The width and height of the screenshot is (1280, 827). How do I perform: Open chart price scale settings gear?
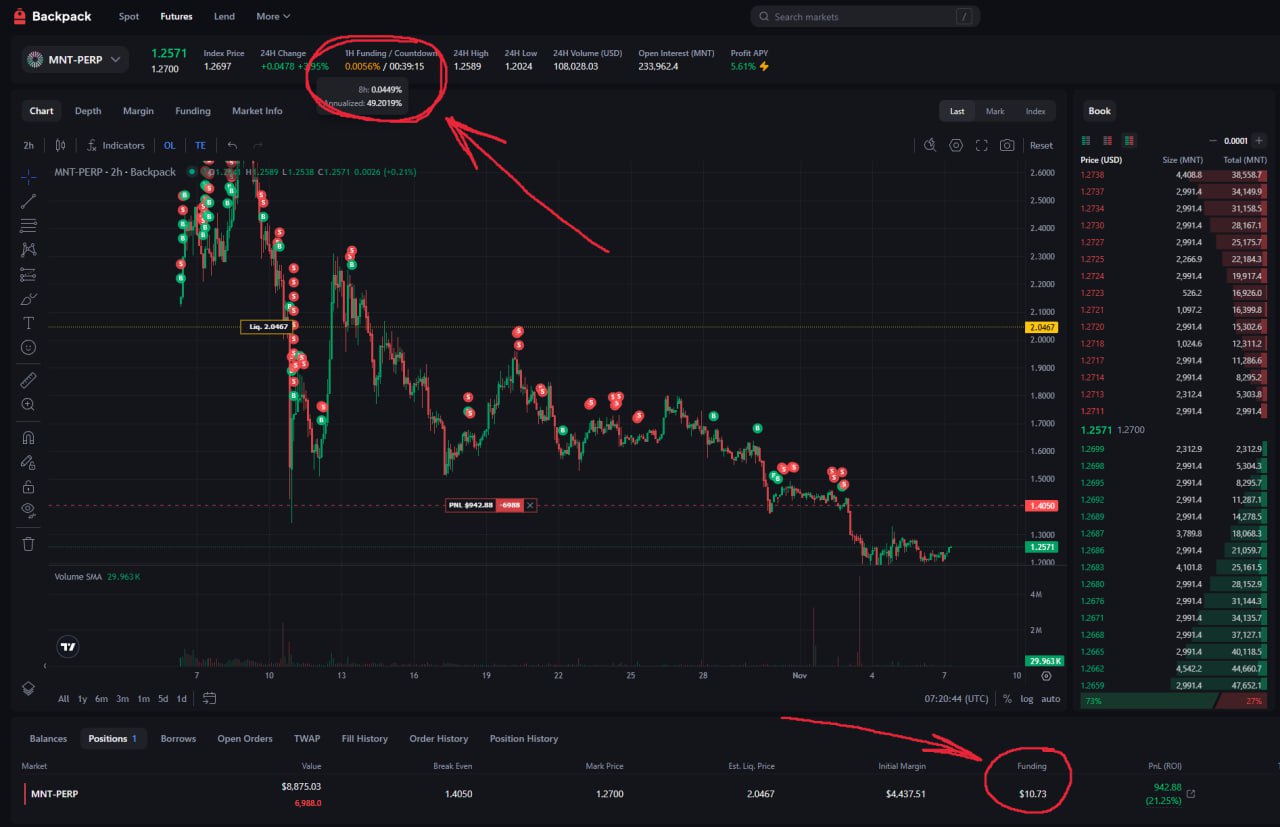(1046, 675)
